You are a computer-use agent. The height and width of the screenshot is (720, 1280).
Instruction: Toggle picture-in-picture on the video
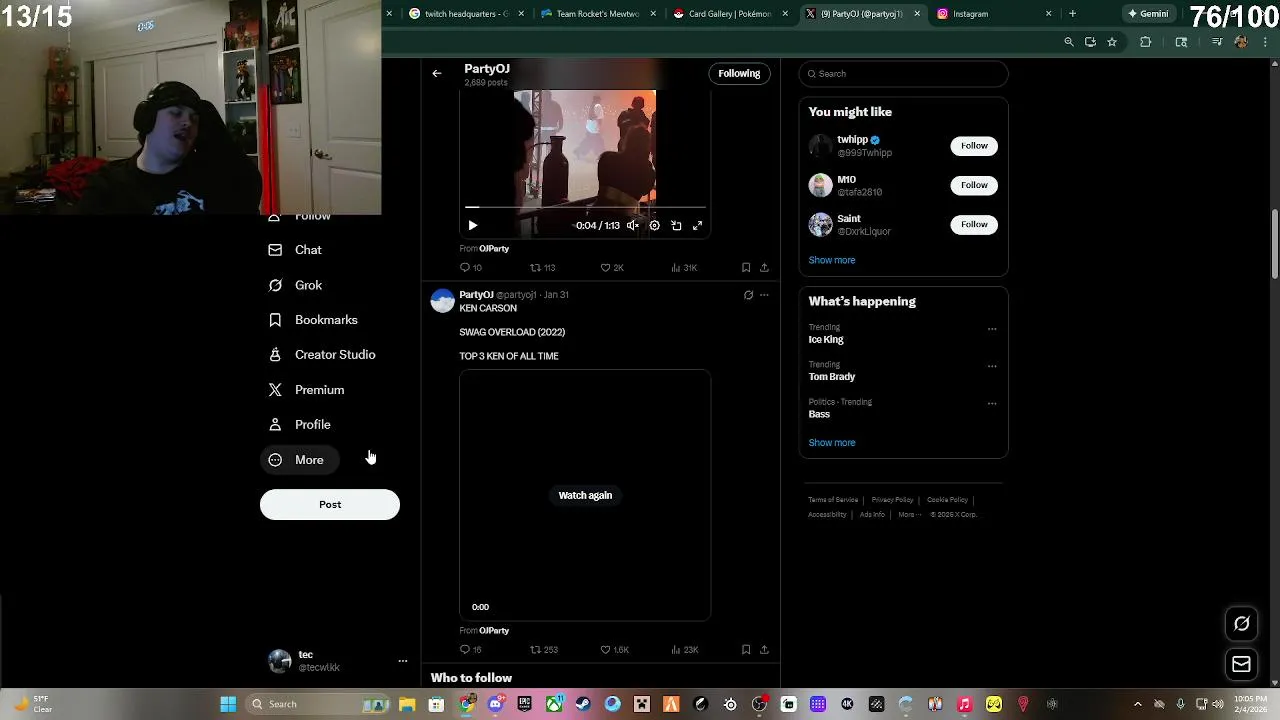[x=676, y=226]
